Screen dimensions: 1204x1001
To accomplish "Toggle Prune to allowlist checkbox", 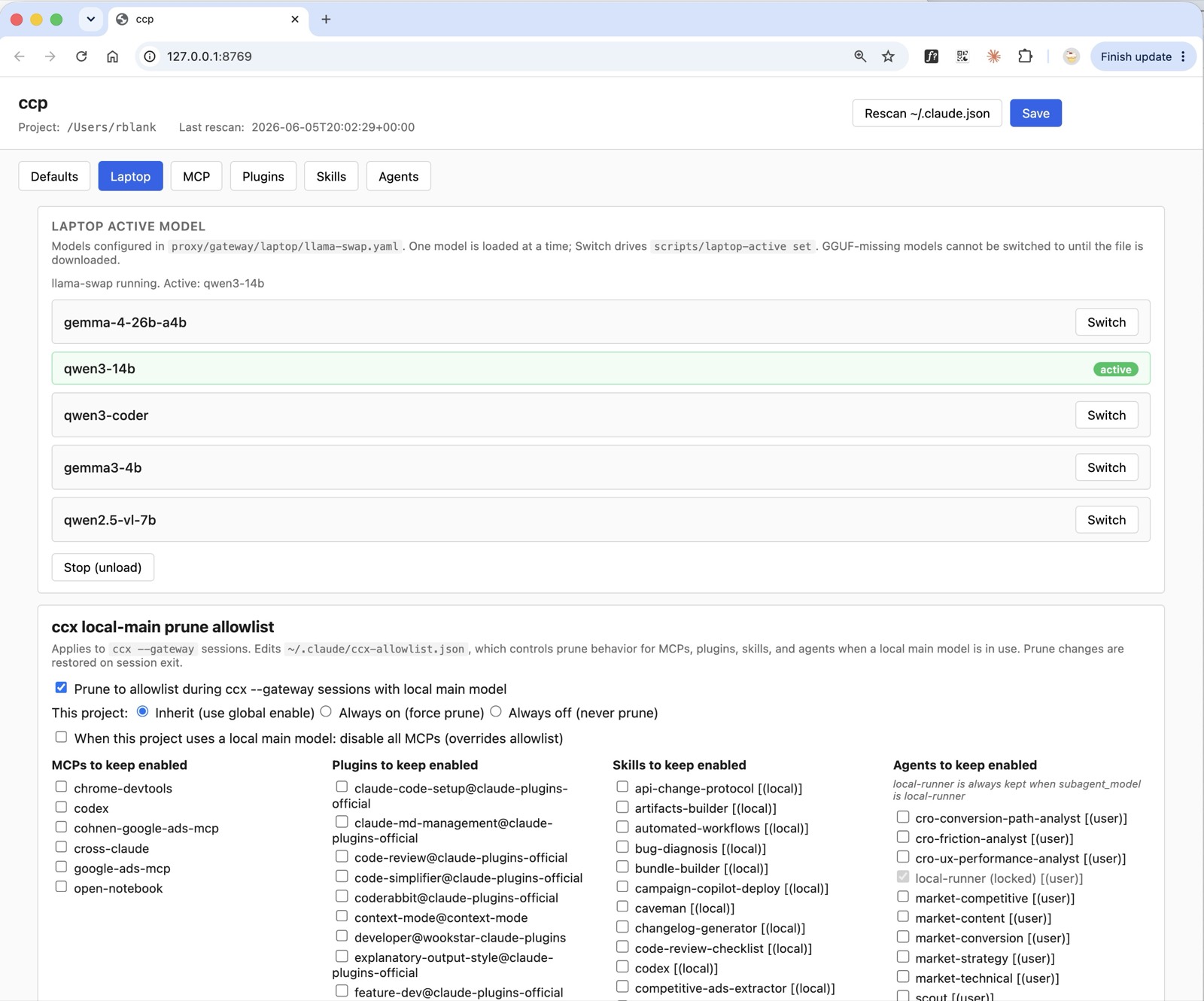I will (x=61, y=688).
